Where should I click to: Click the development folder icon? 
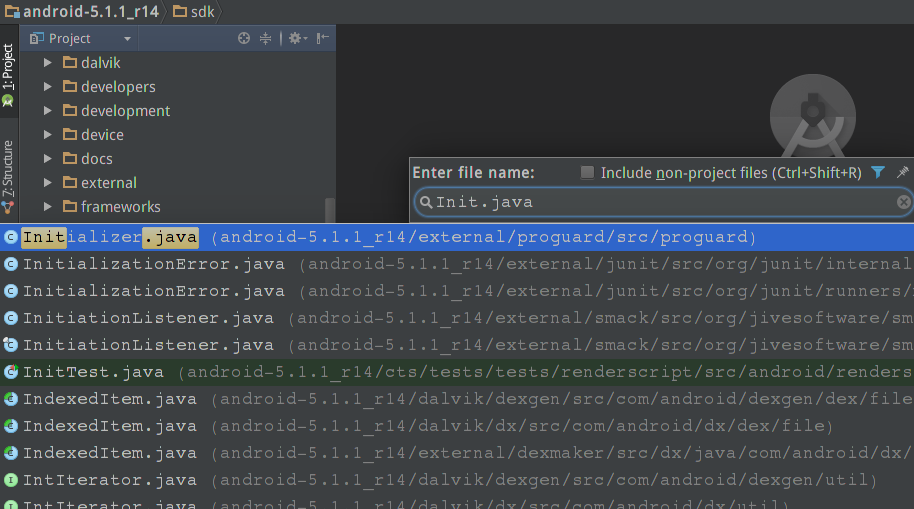[x=70, y=110]
